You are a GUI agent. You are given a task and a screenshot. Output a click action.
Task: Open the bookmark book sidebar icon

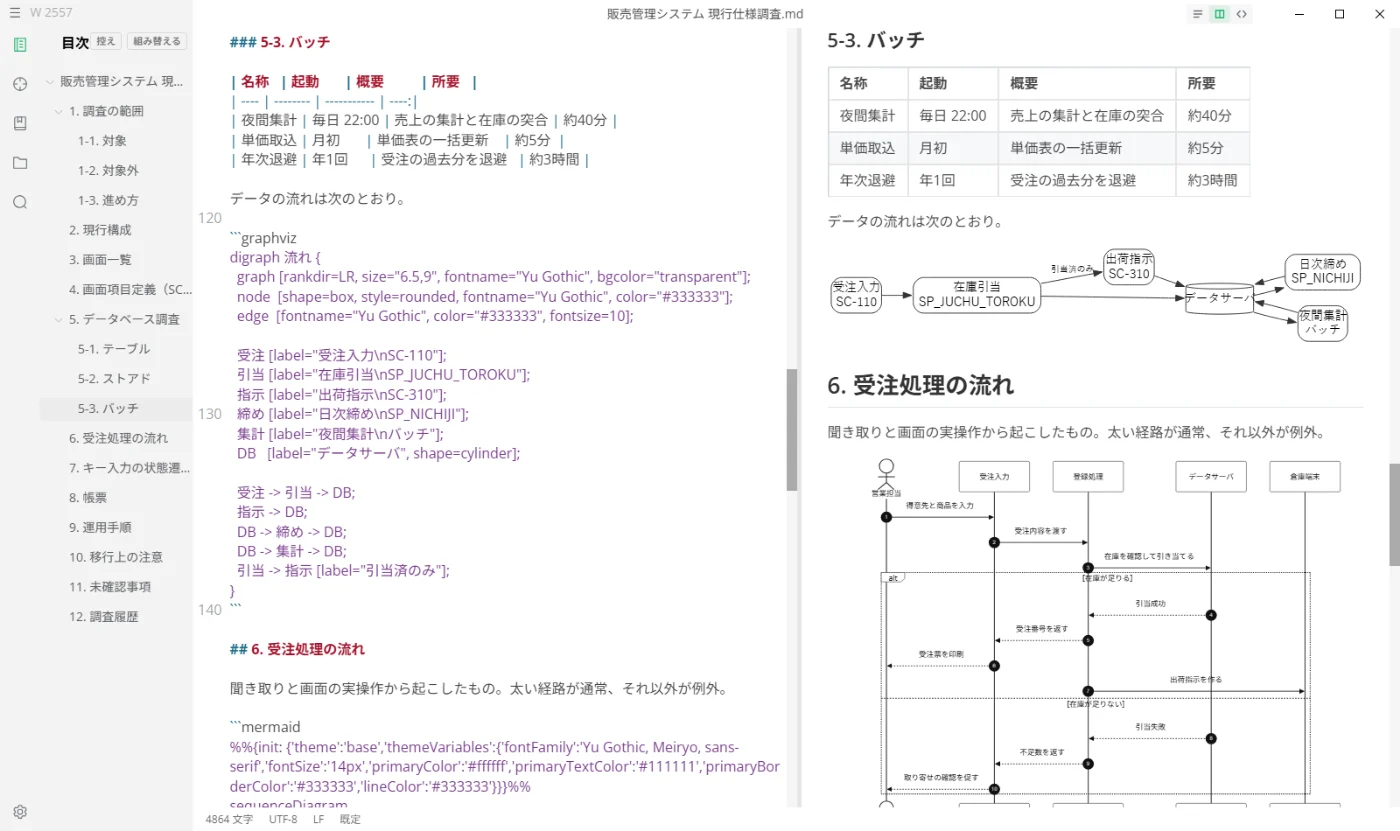[x=20, y=123]
